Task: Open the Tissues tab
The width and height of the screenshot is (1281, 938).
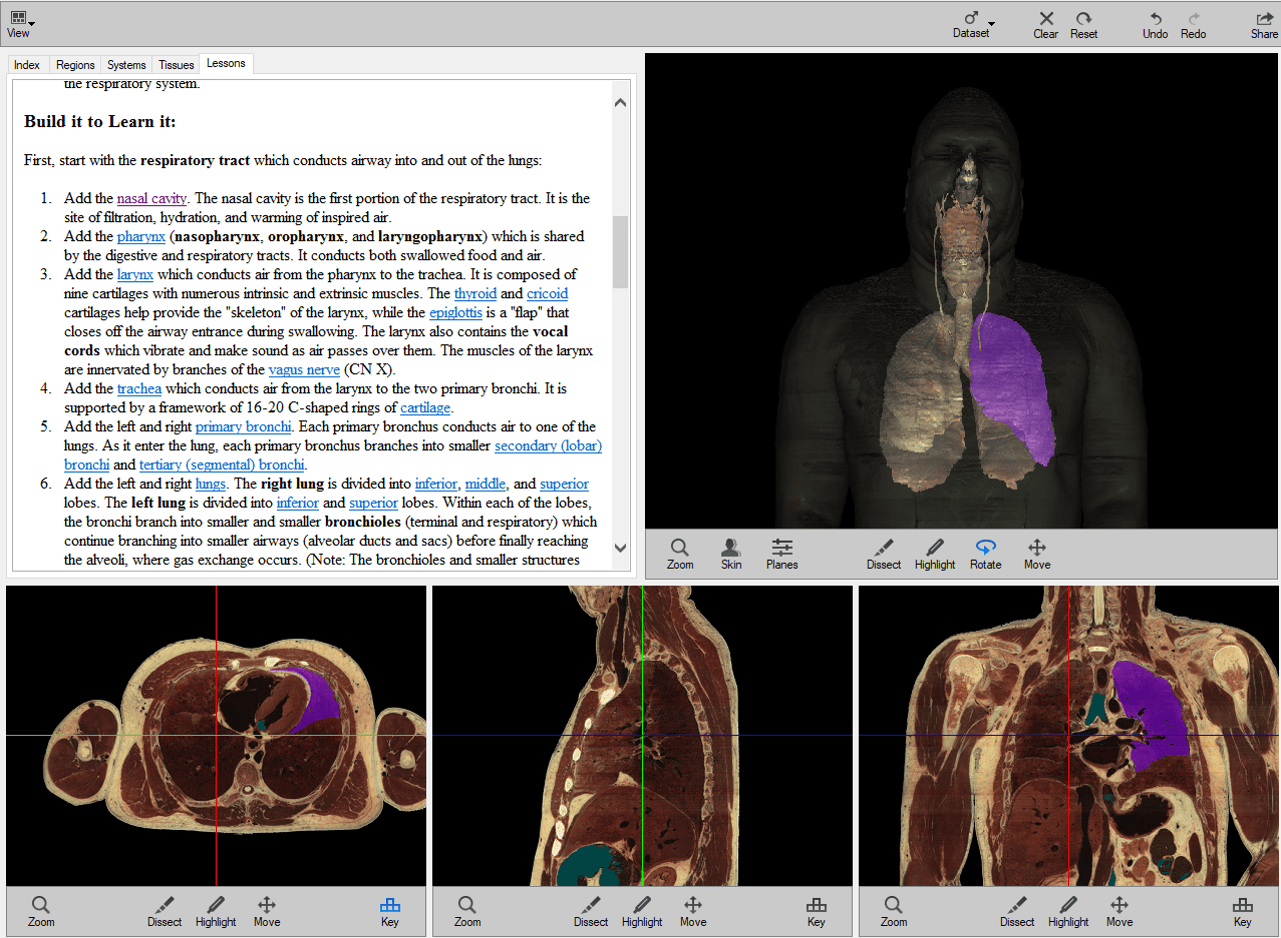Action: (176, 64)
